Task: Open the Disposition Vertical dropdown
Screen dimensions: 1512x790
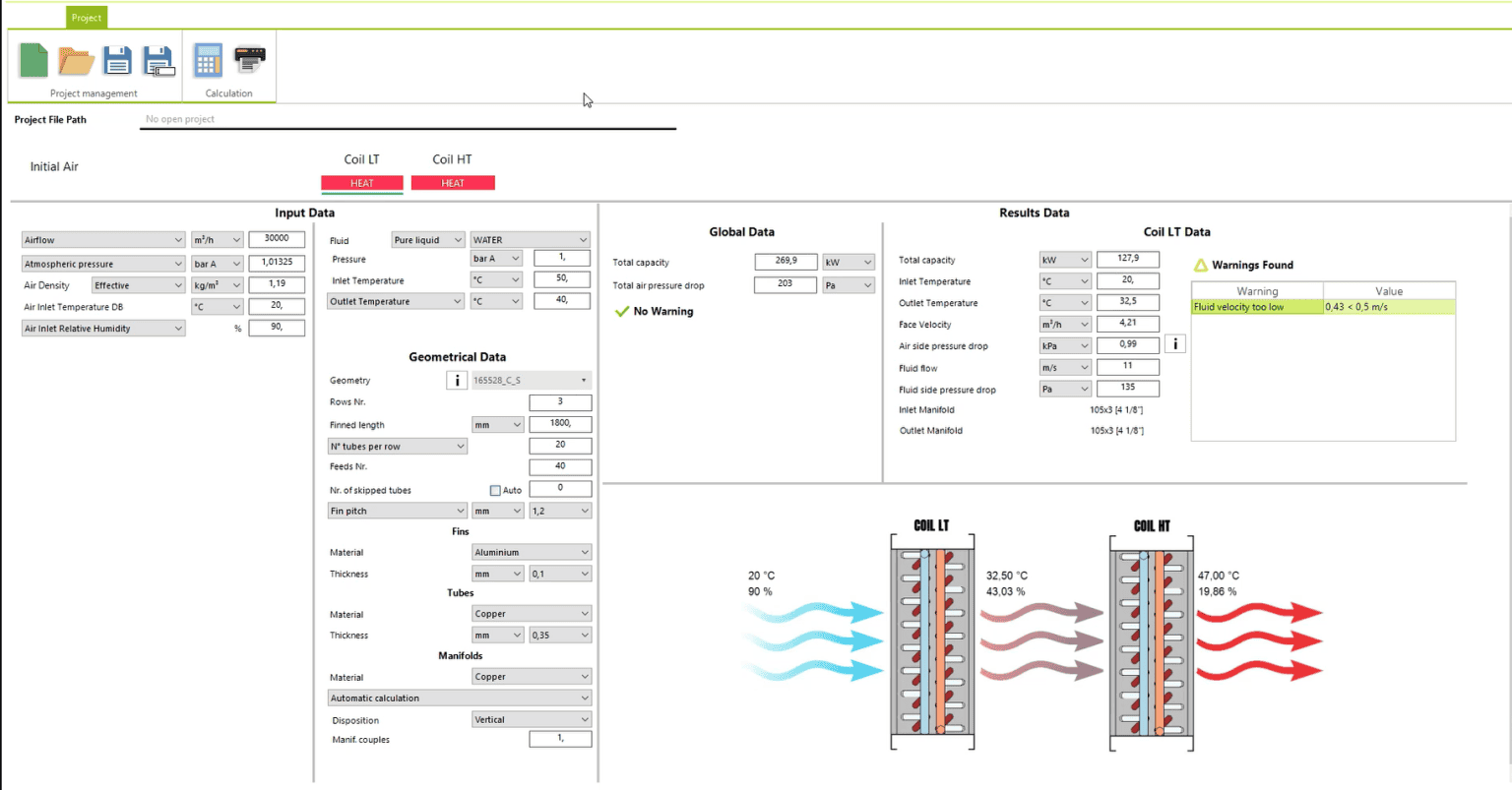Action: pyautogui.click(x=532, y=719)
